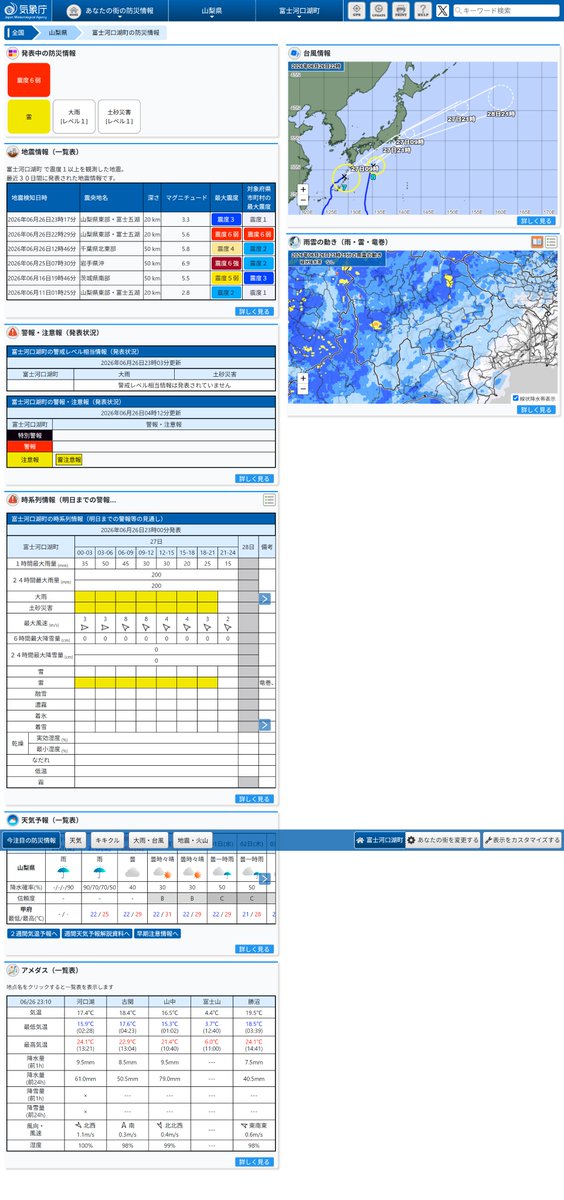This screenshot has height=1200, width=564.
Task: Click the red 震度6弱 alert tile
Action: (x=27, y=80)
